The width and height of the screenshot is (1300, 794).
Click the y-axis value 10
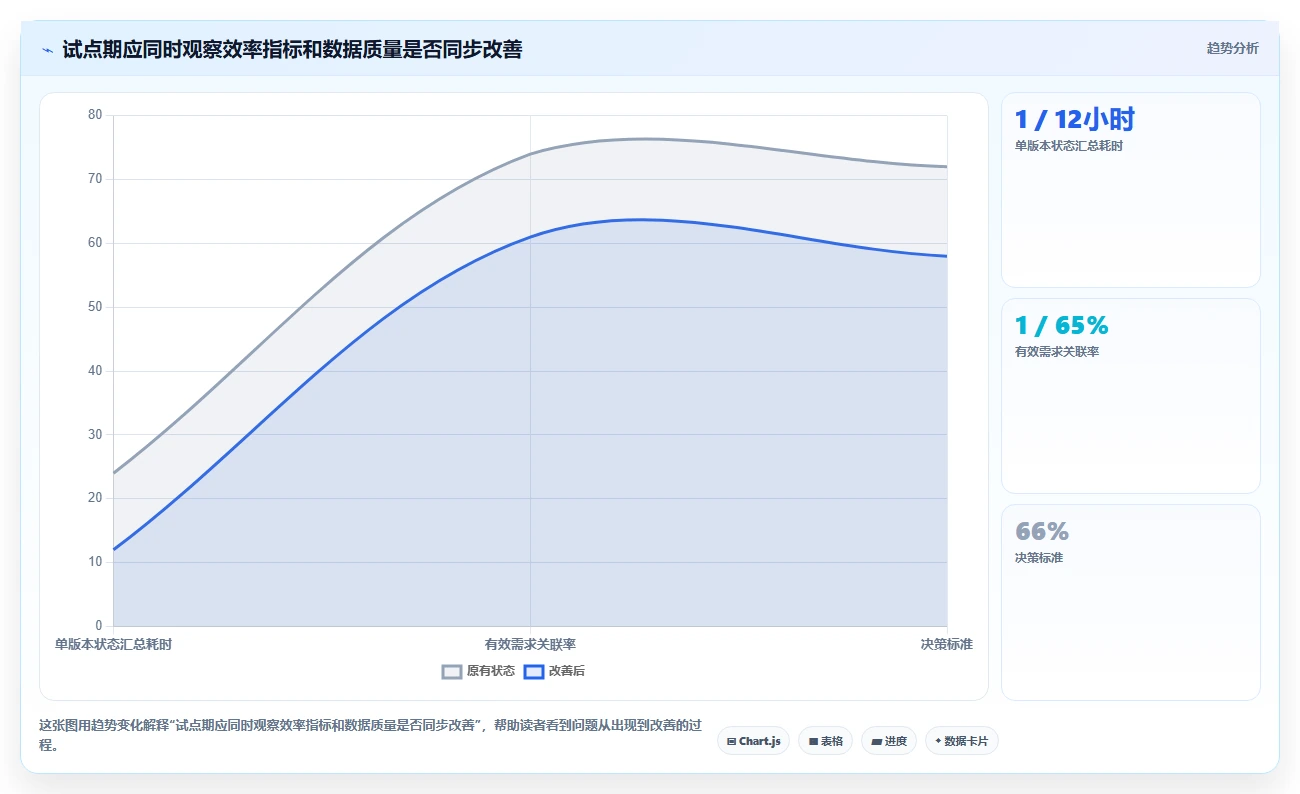click(95, 562)
